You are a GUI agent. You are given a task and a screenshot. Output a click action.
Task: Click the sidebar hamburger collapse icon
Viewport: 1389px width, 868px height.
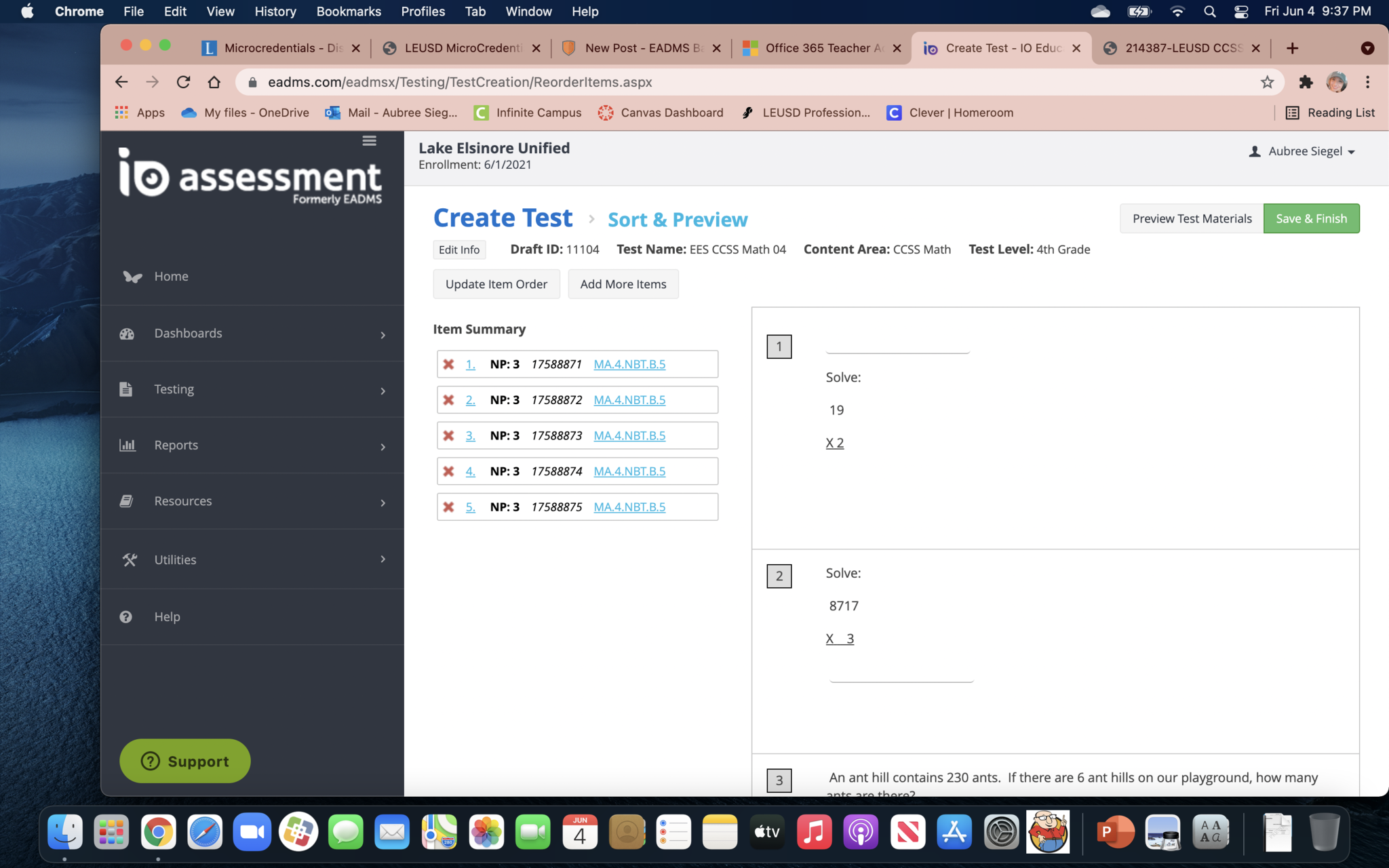[x=369, y=140]
